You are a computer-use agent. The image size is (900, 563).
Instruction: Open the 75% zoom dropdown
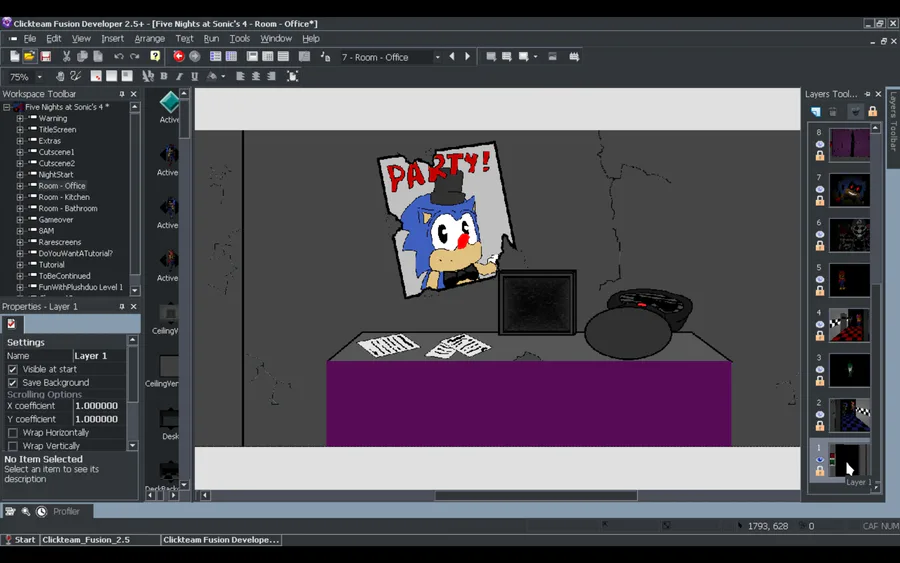tap(40, 76)
